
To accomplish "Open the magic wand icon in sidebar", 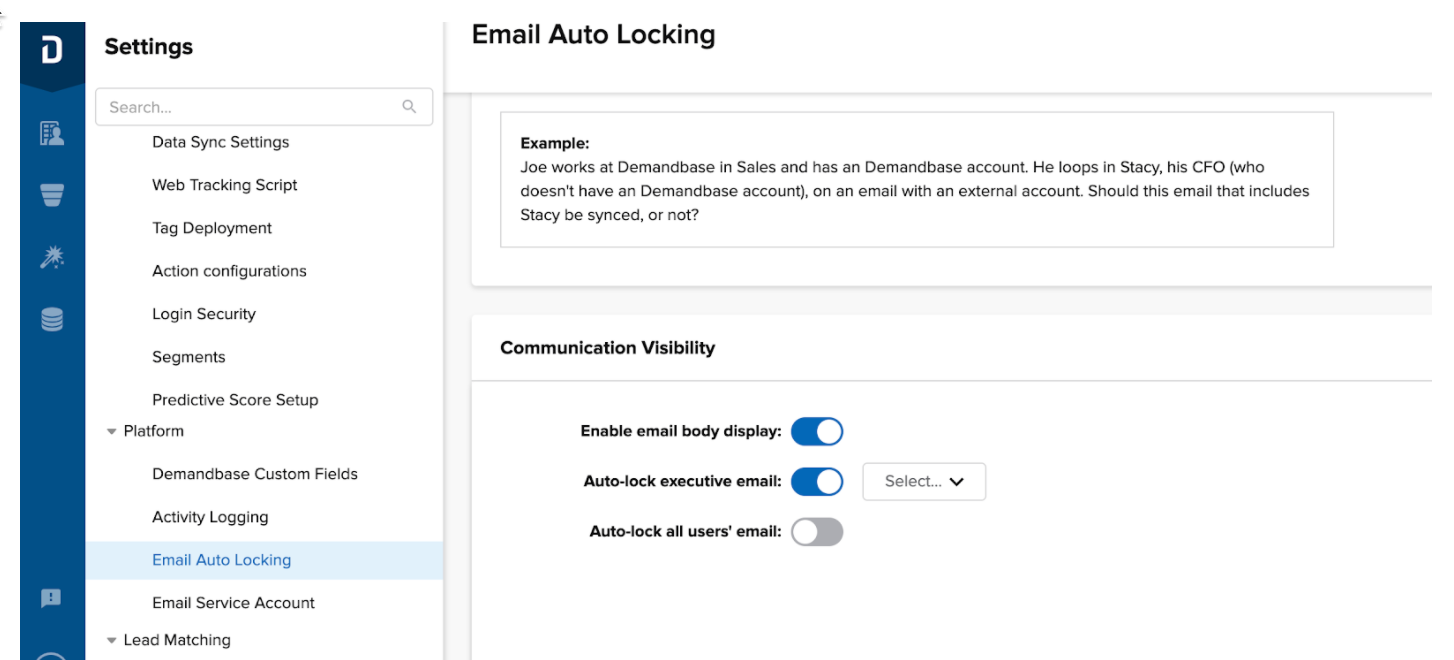I will click(52, 259).
